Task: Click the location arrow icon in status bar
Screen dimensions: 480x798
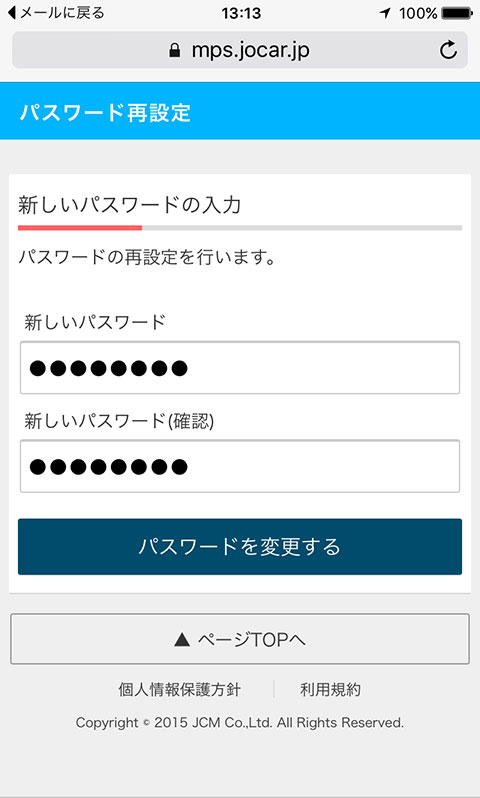Action: click(385, 14)
